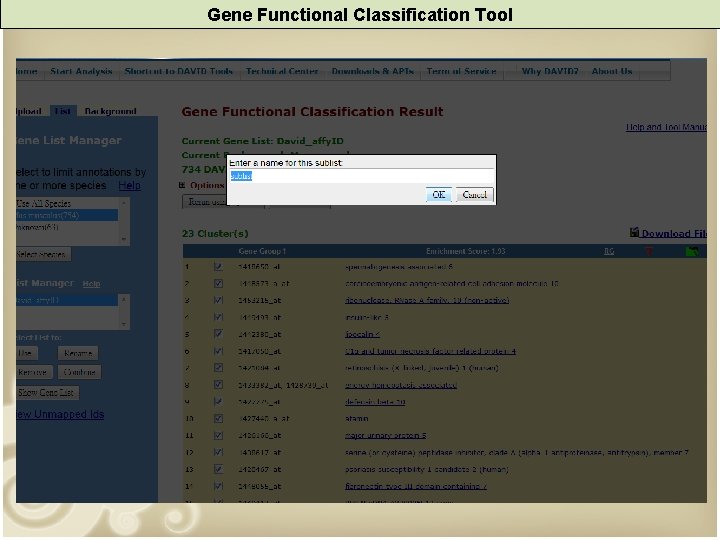This screenshot has width=720, height=540.
Task: Switch to the List tab
Action: point(63,111)
